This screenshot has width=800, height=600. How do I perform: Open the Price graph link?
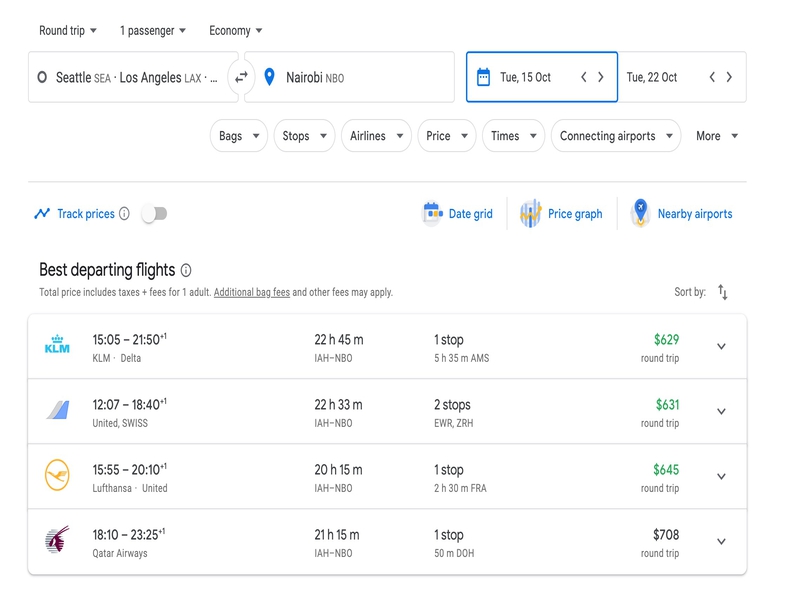point(575,214)
